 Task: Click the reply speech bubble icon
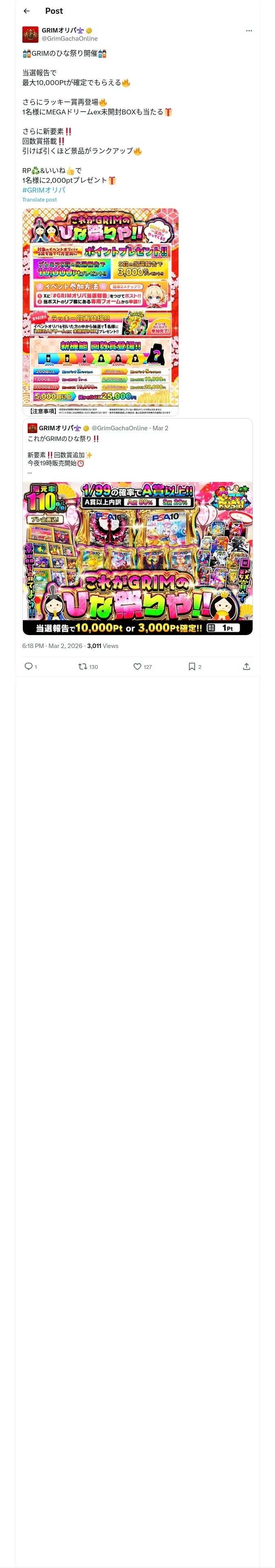coord(28,666)
